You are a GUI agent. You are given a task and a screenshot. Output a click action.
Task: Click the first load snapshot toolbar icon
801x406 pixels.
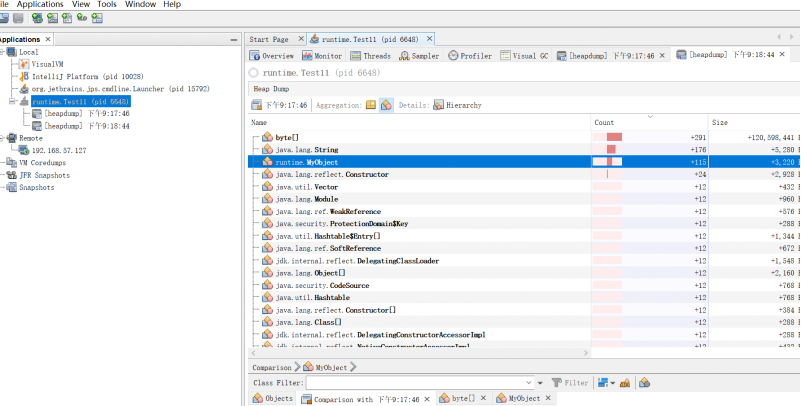[4, 18]
